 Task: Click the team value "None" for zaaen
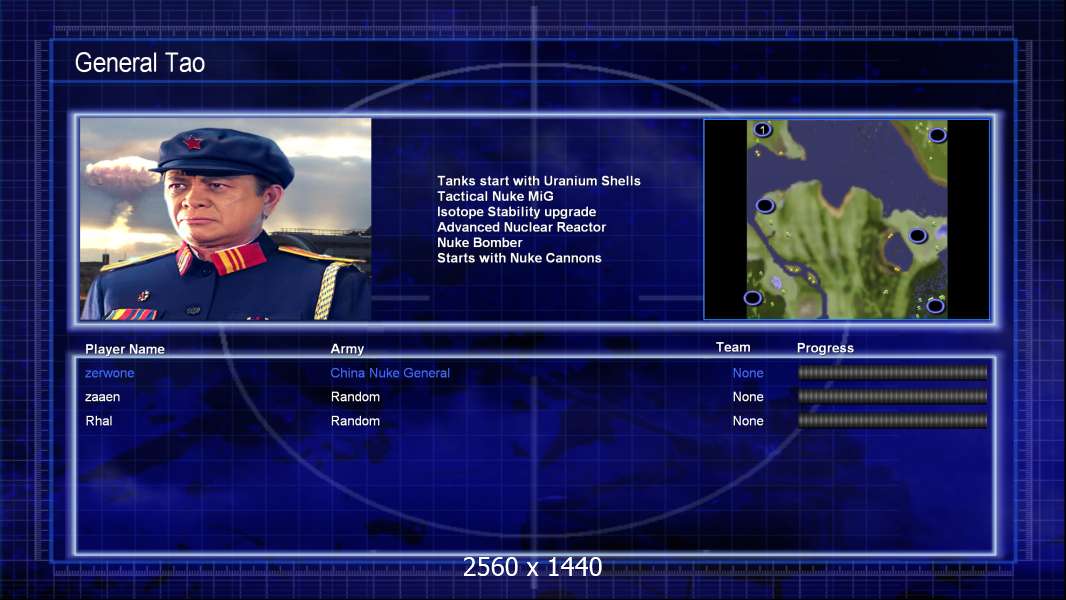(748, 397)
